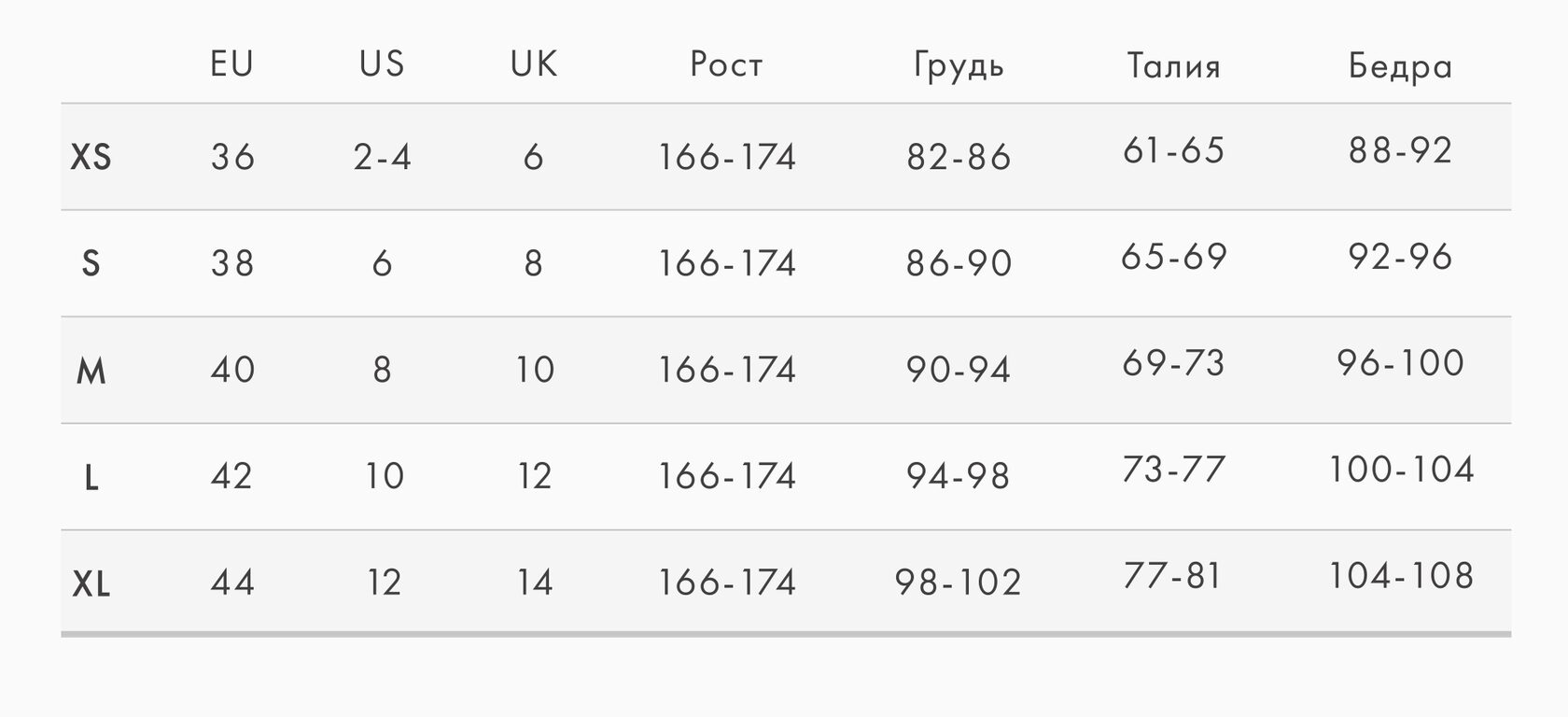Select the S size row label

91,263
